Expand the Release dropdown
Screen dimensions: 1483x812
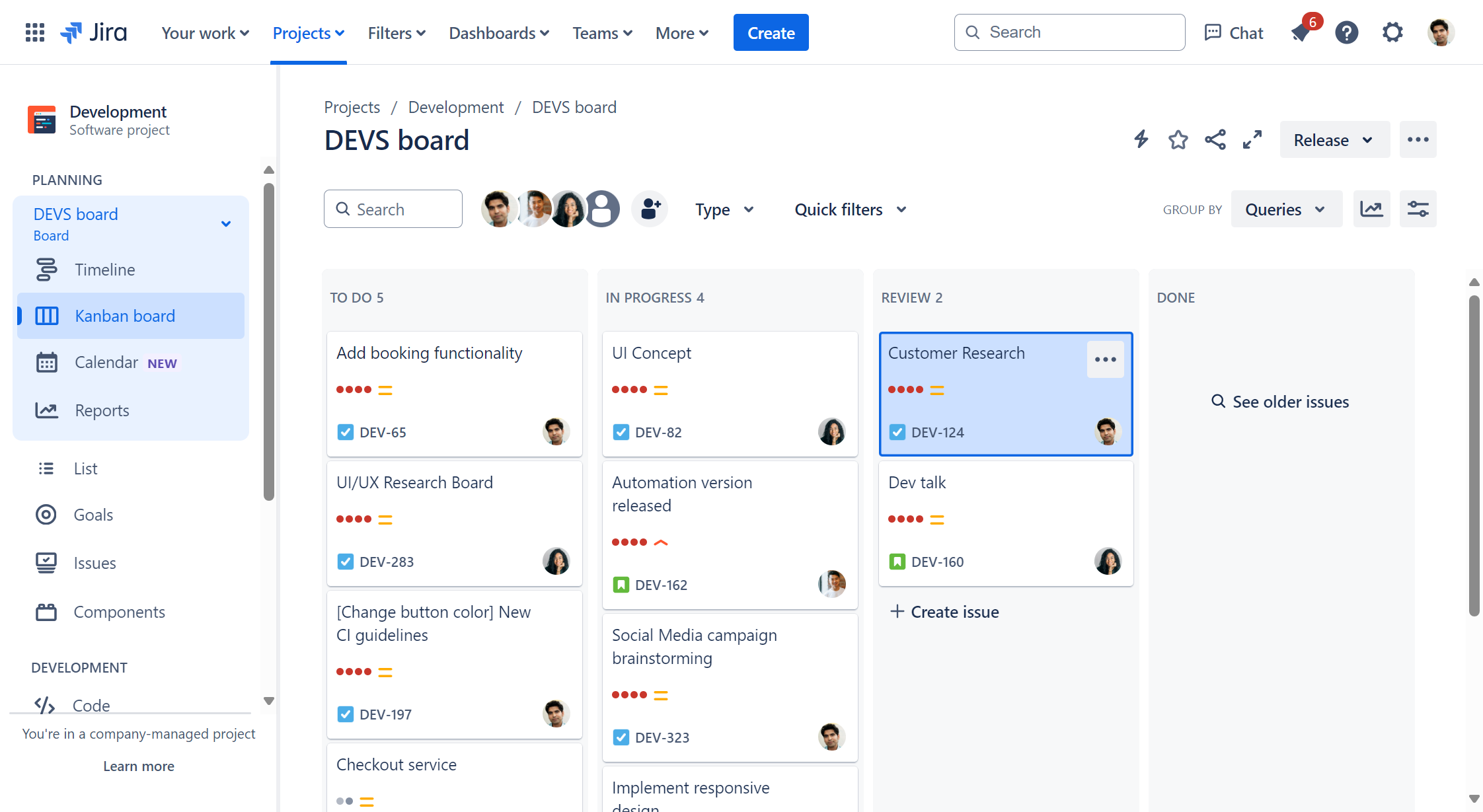click(1334, 140)
